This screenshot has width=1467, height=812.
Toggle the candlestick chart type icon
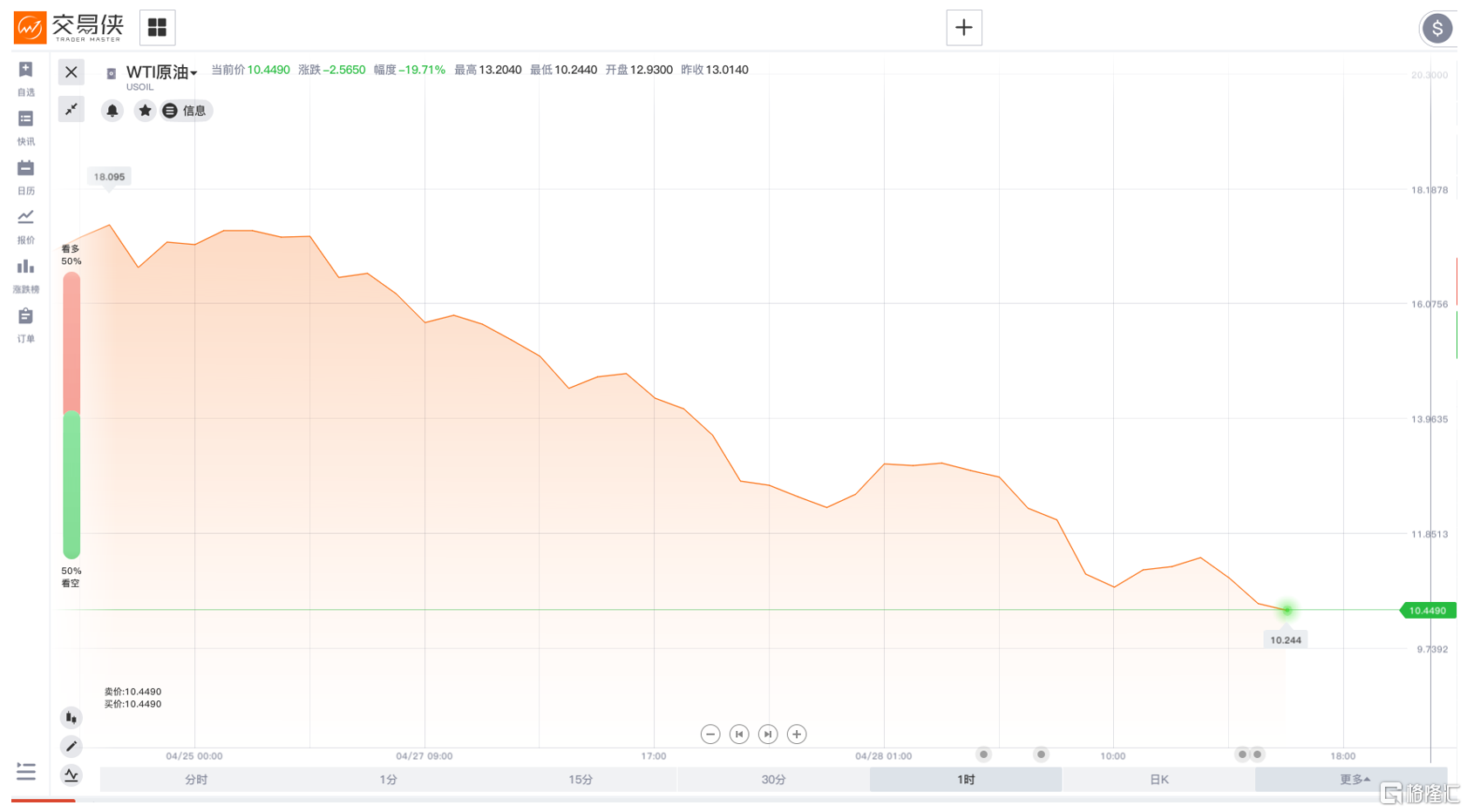71,718
